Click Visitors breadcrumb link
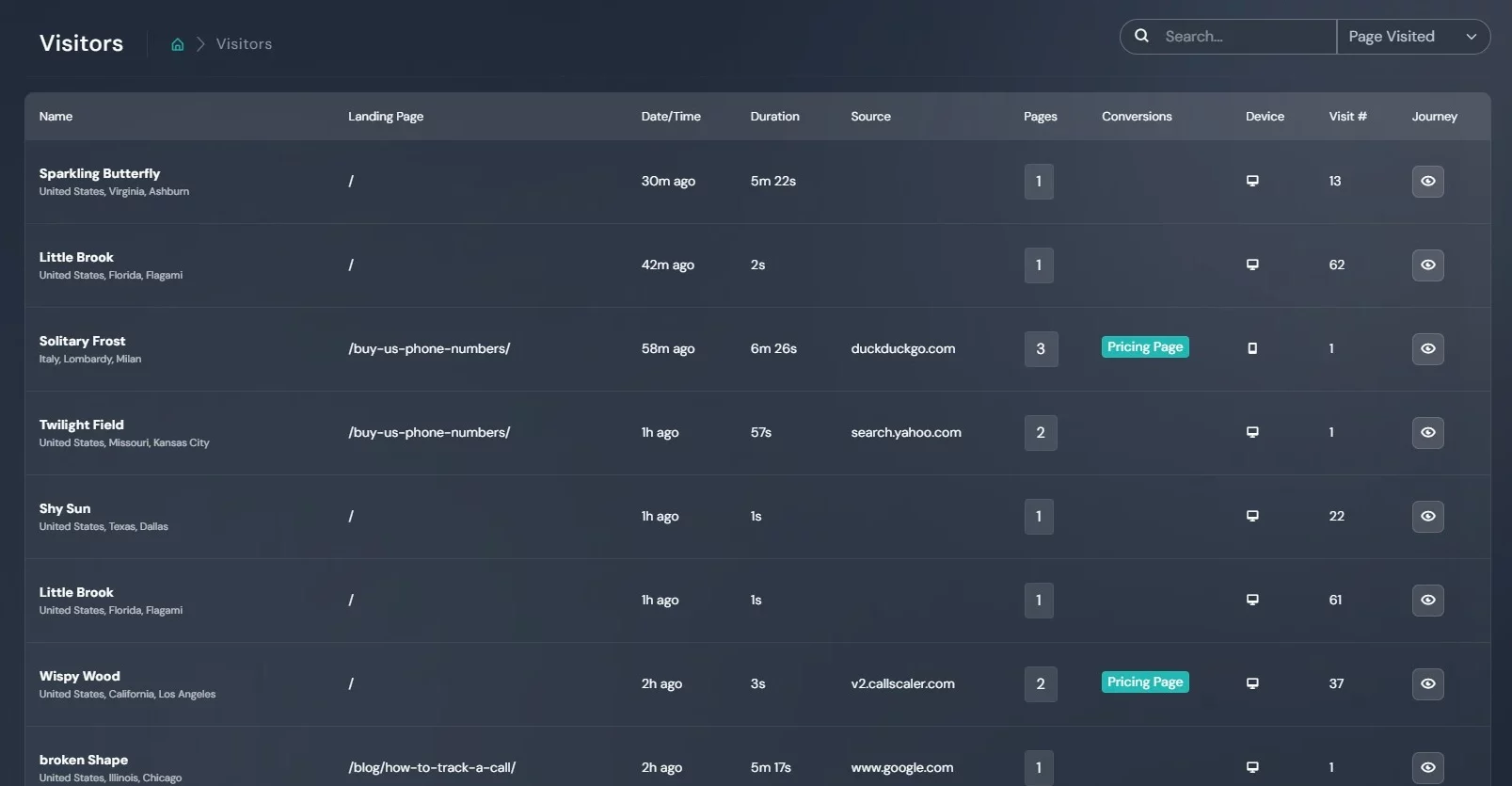Viewport: 1512px width, 786px height. pyautogui.click(x=244, y=44)
